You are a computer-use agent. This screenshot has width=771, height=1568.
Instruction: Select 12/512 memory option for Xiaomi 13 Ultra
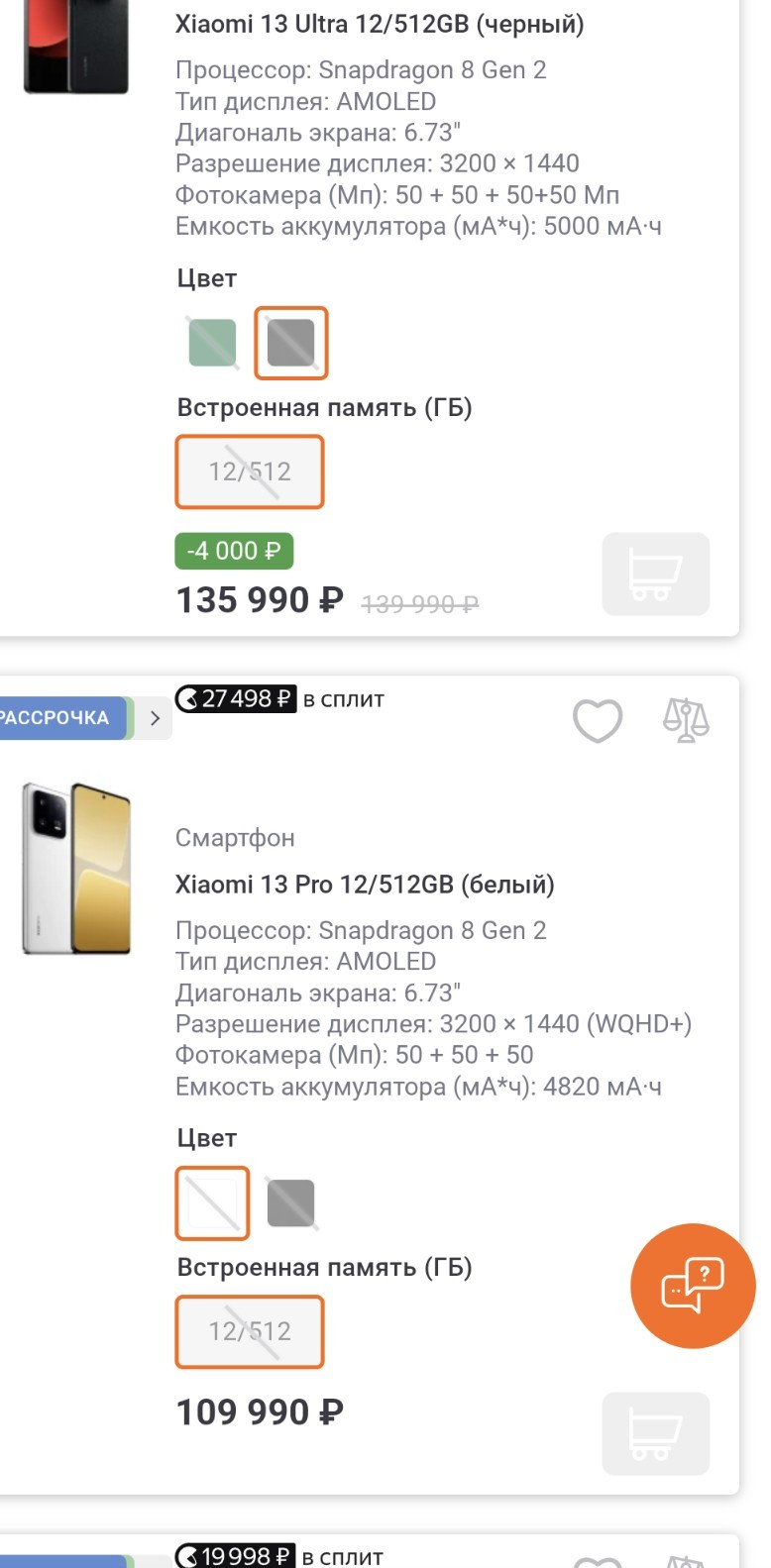[250, 471]
